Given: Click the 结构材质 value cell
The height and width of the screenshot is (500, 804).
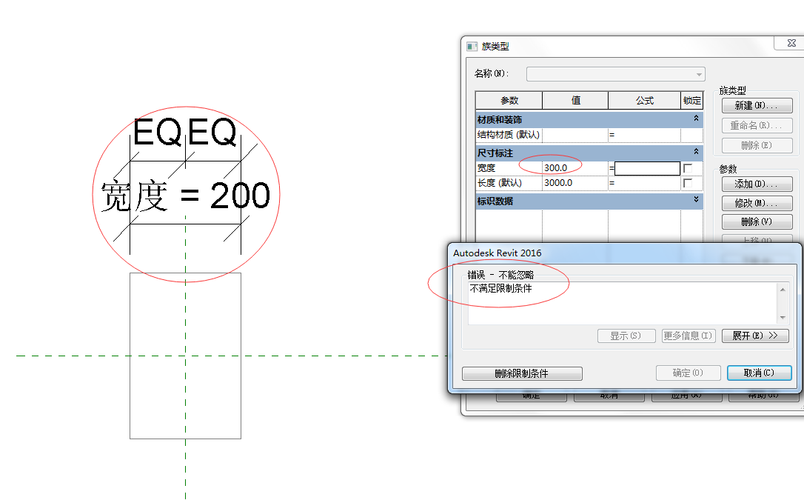Looking at the screenshot, I should click(575, 135).
